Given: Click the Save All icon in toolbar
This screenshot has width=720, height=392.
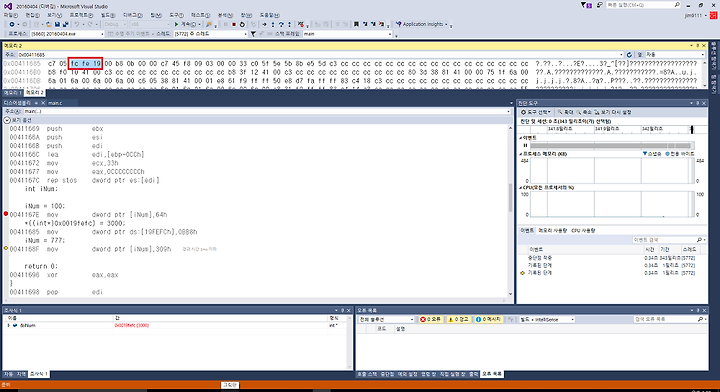Looking at the screenshot, I should pos(66,24).
